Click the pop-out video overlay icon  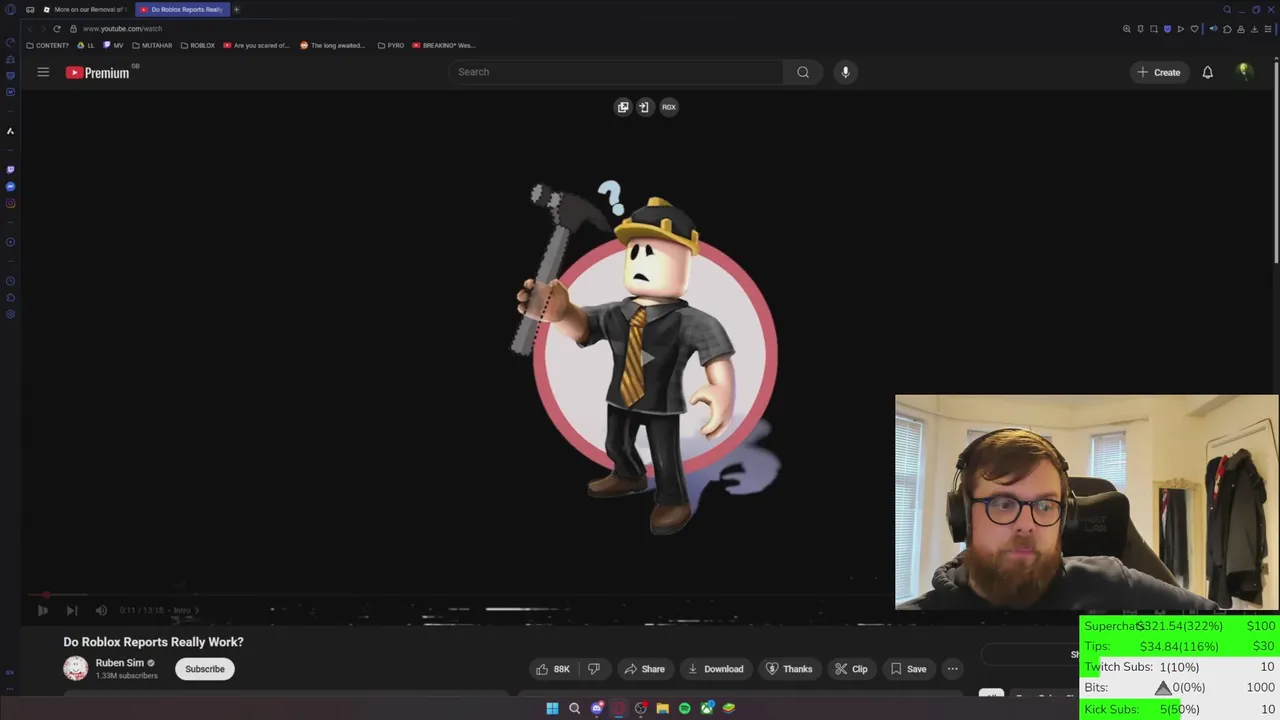click(623, 107)
